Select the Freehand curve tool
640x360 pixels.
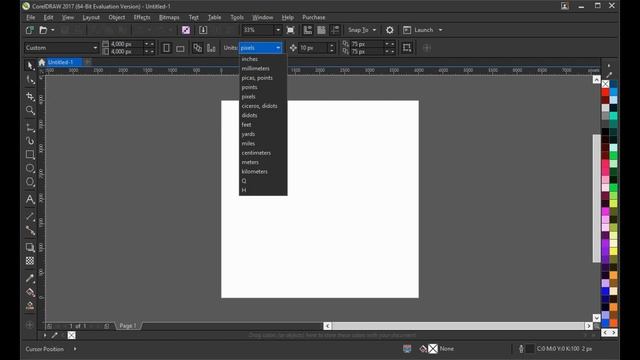coord(30,127)
